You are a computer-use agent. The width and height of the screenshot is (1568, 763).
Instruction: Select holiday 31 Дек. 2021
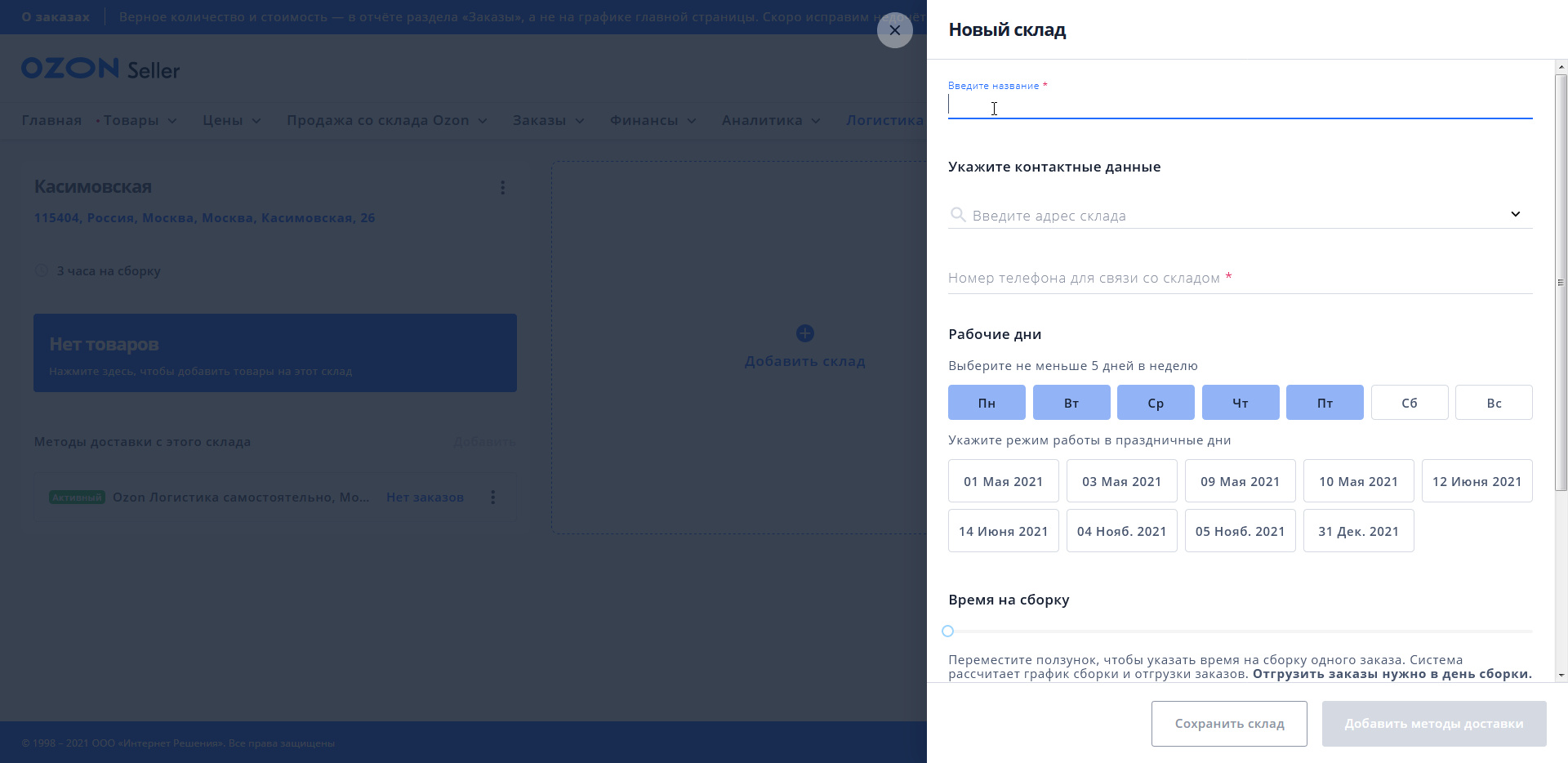(1359, 531)
